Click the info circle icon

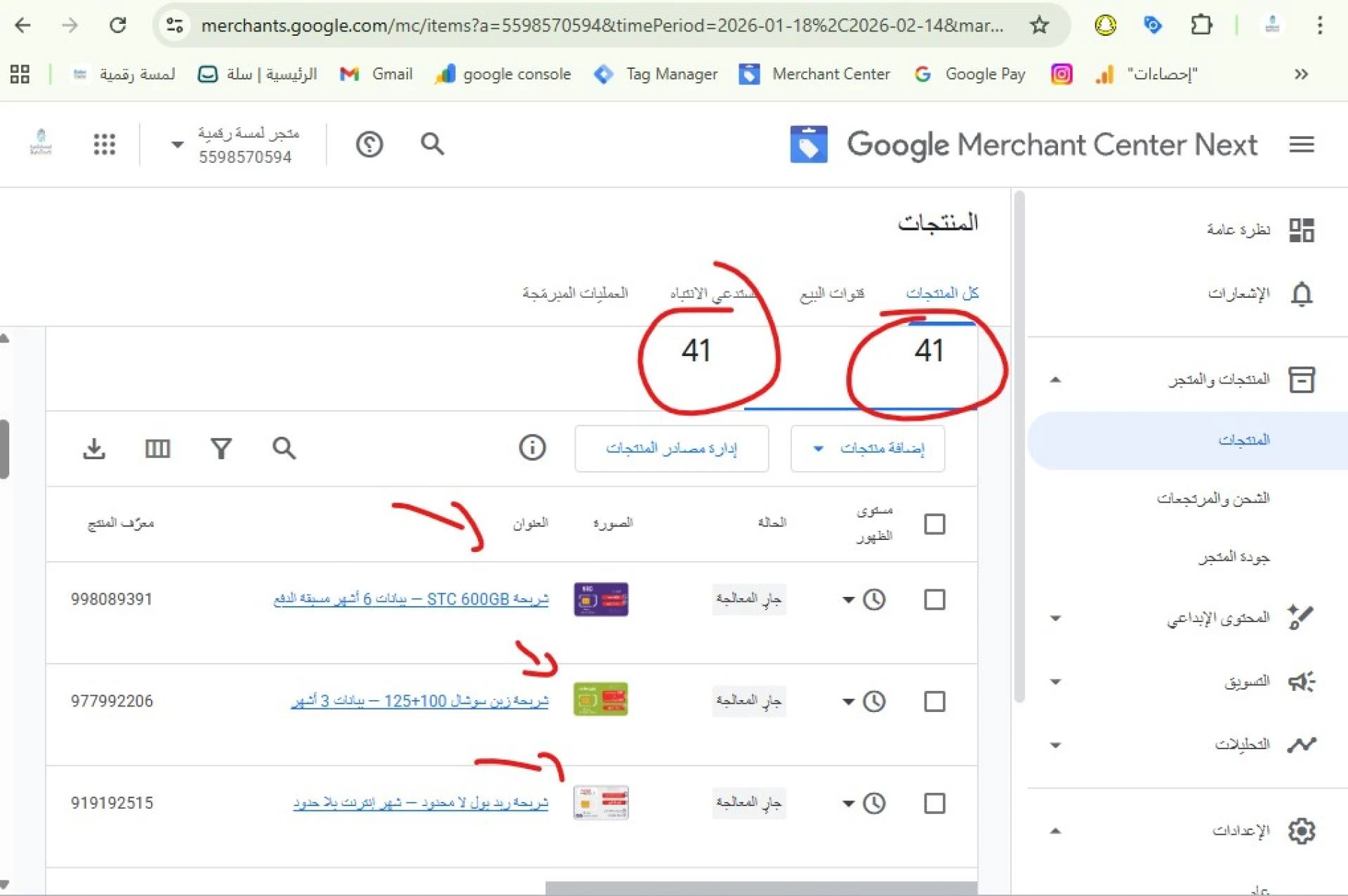[531, 448]
